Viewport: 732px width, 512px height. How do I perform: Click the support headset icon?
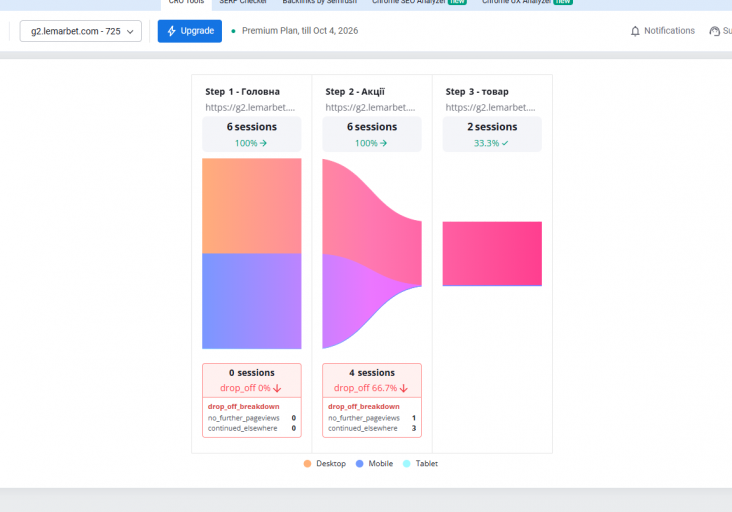(x=714, y=31)
